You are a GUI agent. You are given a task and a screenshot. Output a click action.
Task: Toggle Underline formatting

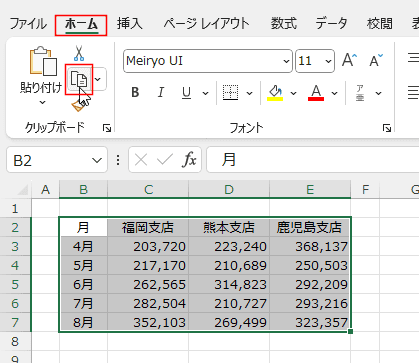coord(186,92)
